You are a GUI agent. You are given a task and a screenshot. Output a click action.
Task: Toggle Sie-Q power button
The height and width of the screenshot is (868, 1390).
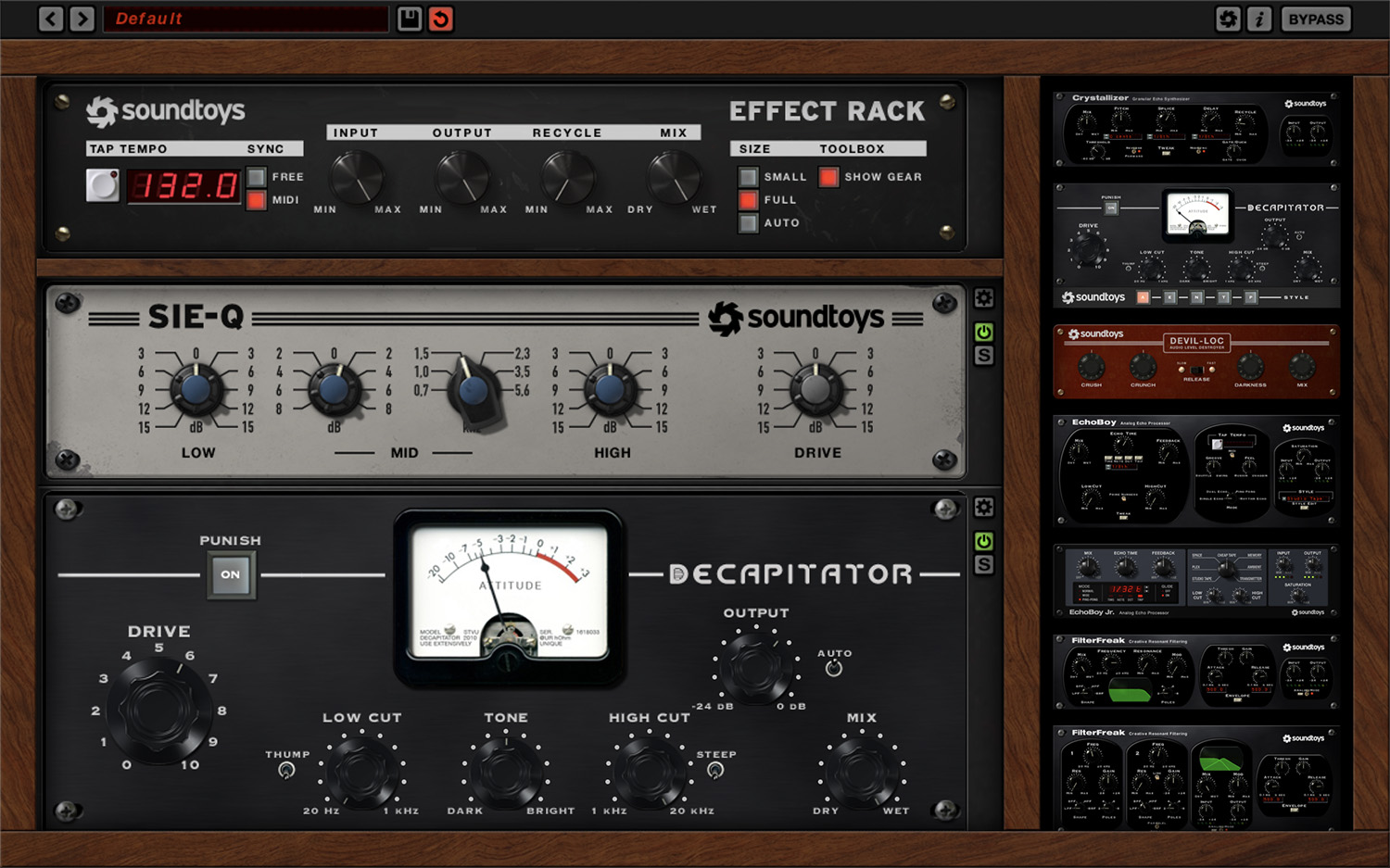point(984,332)
